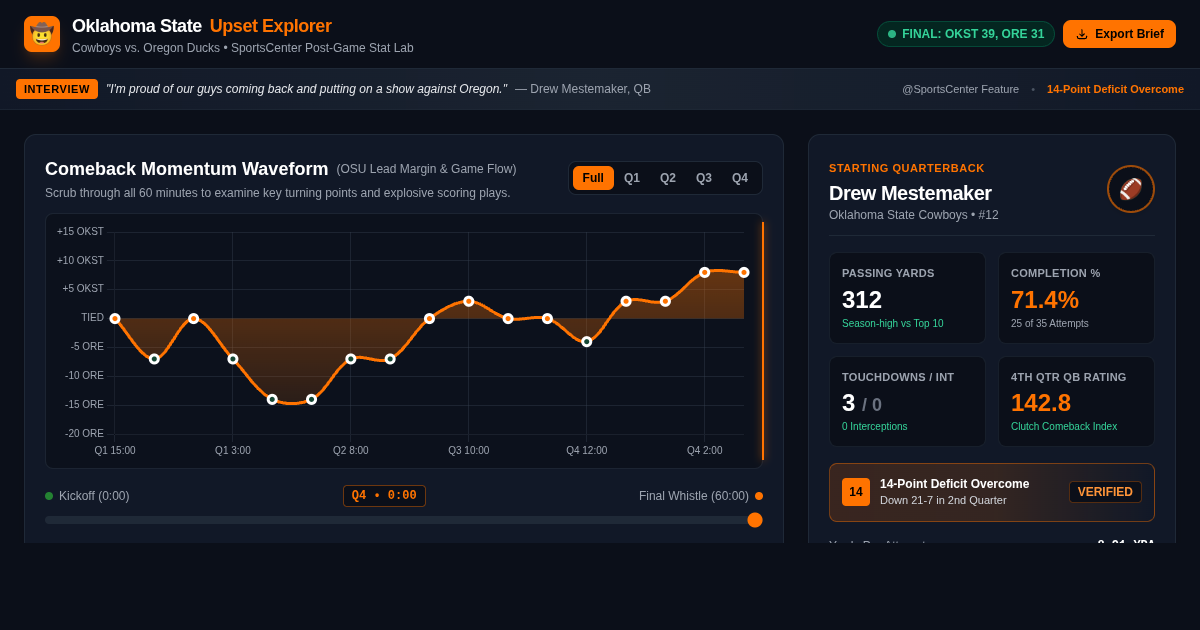Click the FINAL: OKST 39, ORE 31 badge
Viewport: 1200px width, 630px height.
[x=966, y=34]
